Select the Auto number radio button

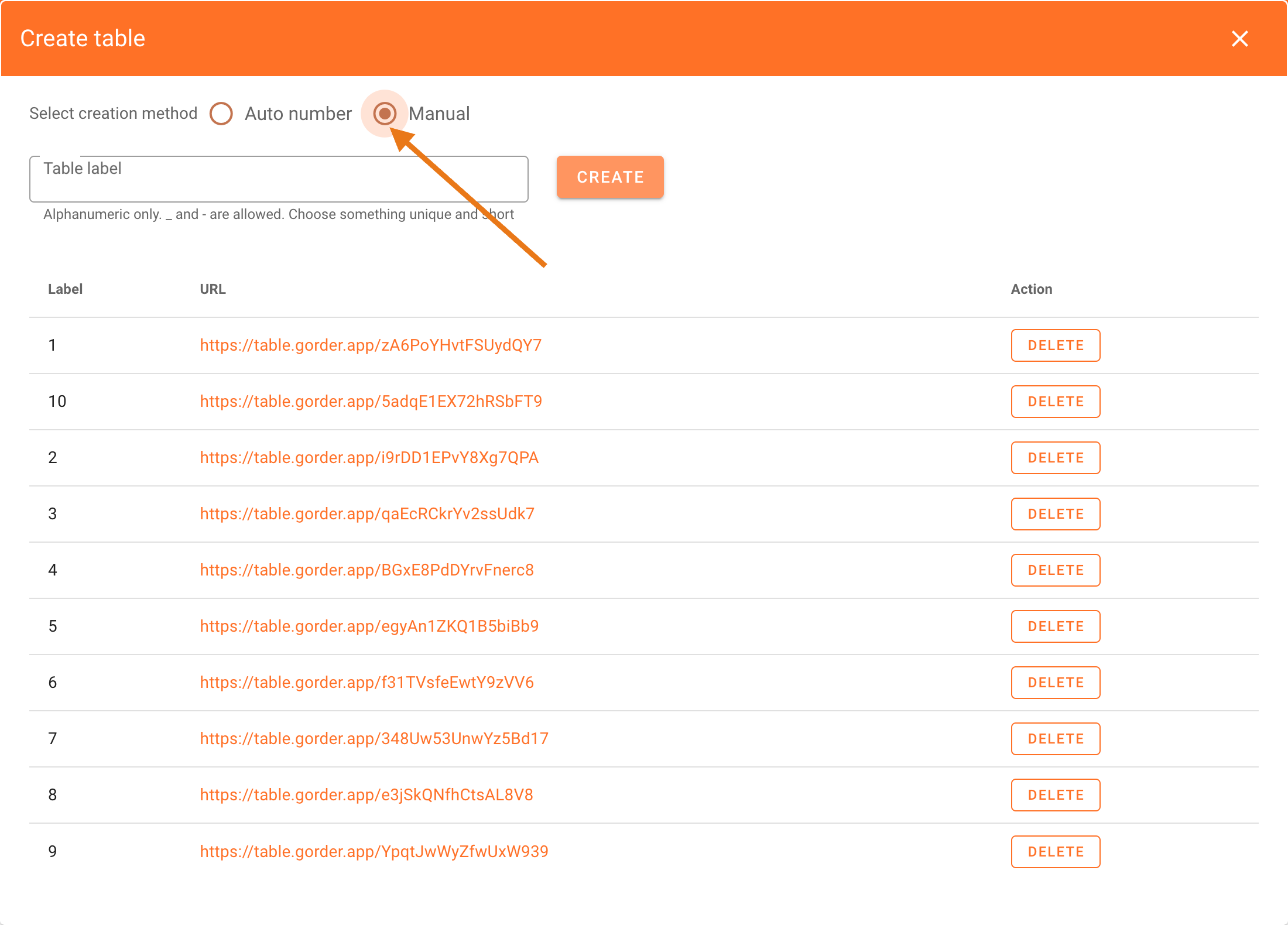(221, 114)
